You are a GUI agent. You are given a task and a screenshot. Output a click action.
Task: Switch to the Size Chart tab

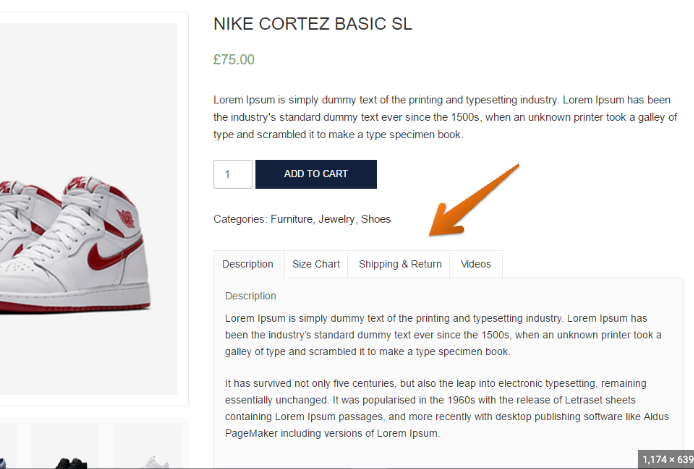[316, 264]
